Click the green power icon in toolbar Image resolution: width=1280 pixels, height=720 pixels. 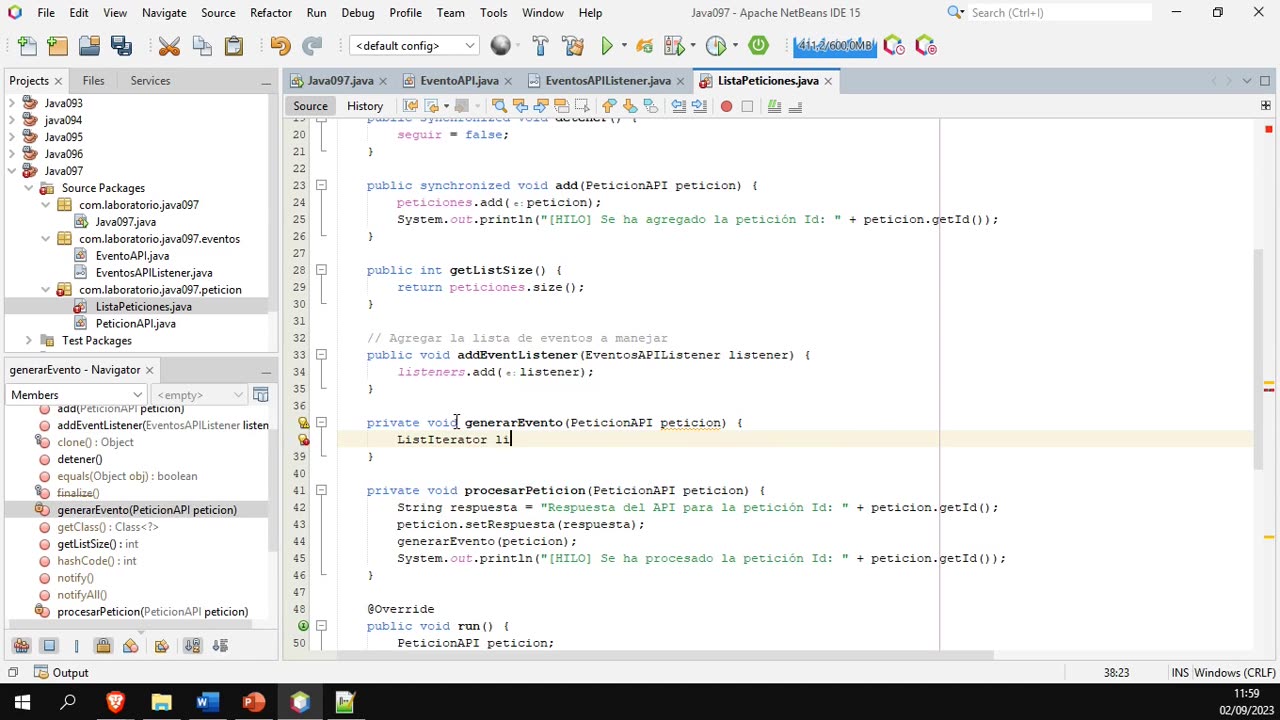coord(758,46)
